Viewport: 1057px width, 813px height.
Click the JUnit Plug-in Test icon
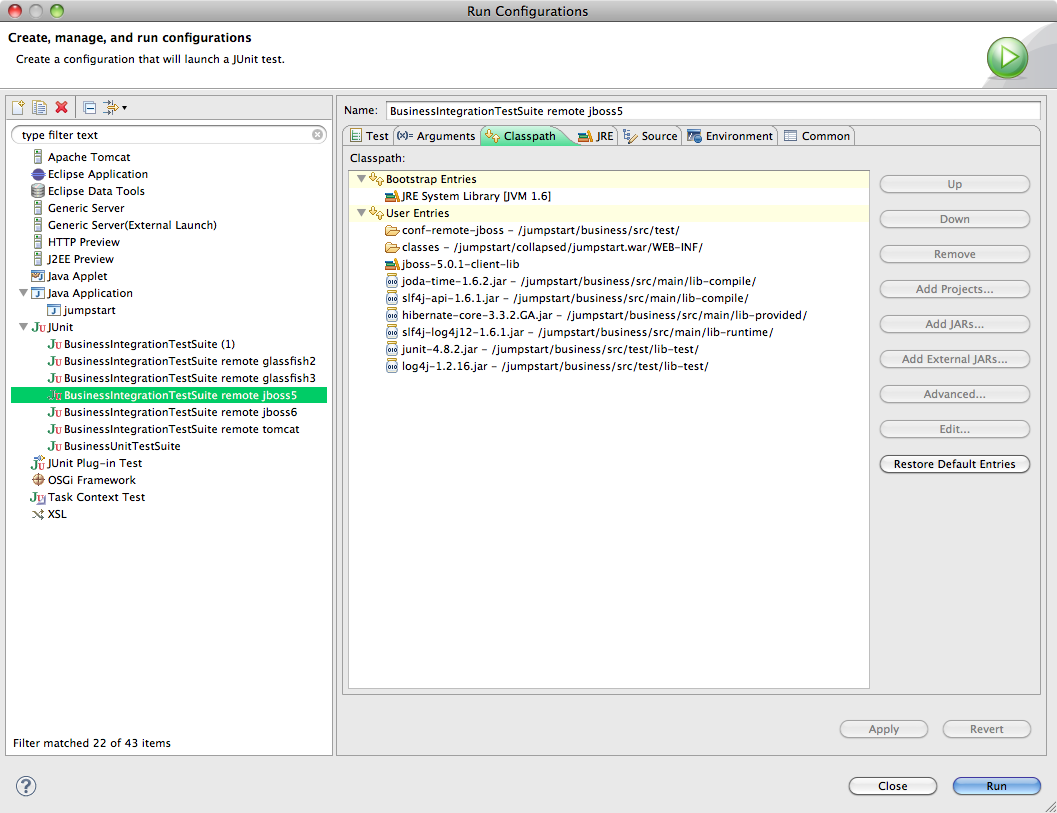(38, 463)
